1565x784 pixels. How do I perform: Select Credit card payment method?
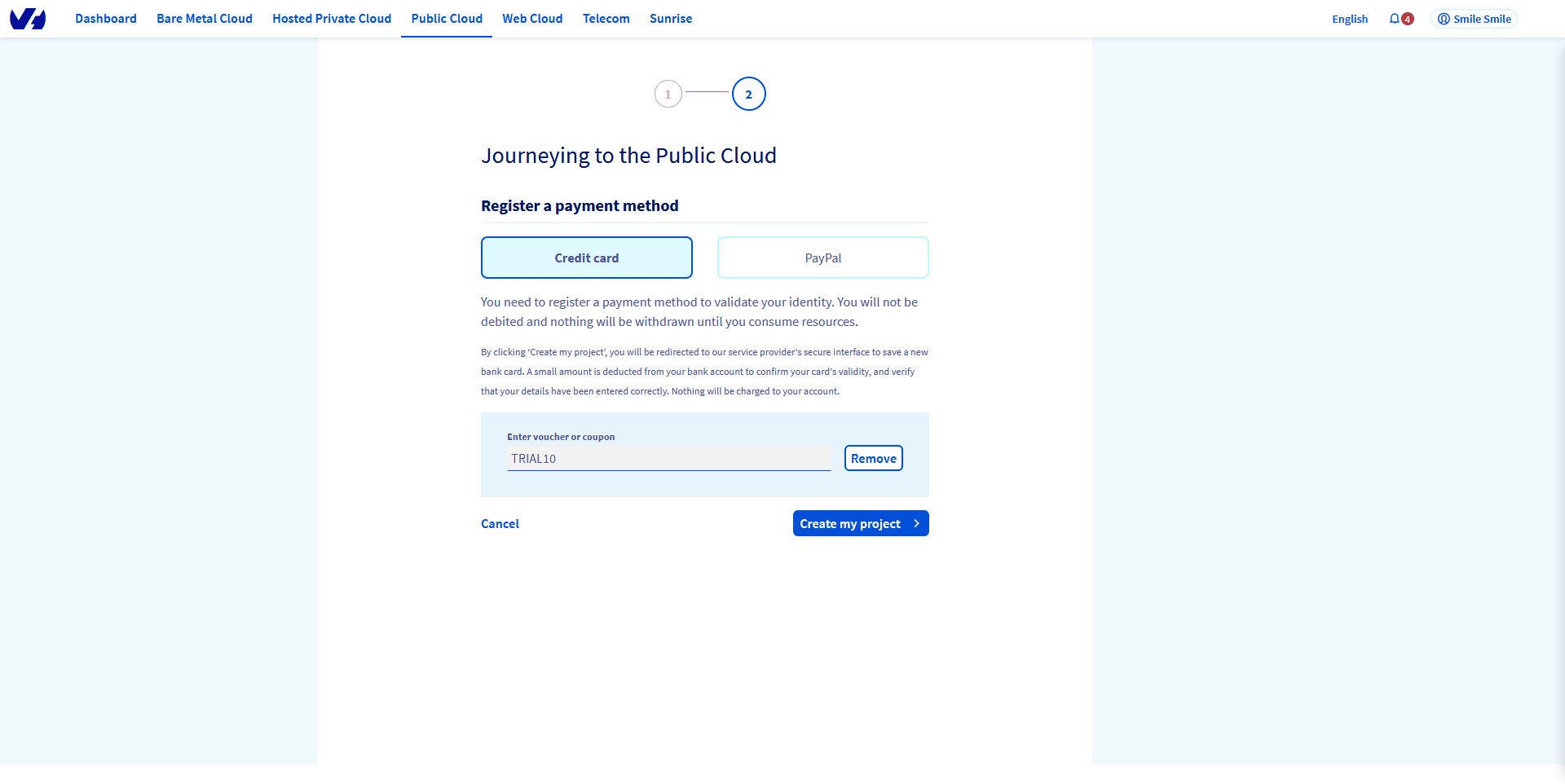pos(586,258)
